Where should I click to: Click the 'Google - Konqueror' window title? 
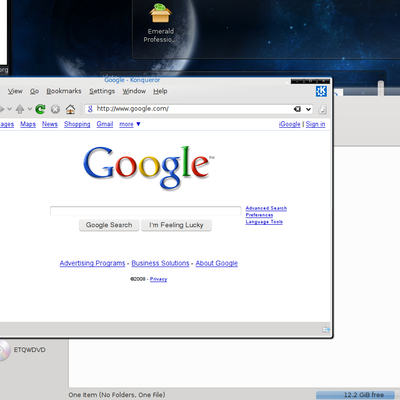coord(132,80)
